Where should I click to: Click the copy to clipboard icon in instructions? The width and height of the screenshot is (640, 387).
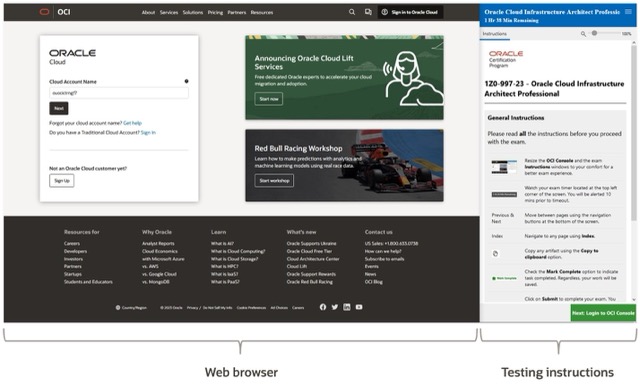click(x=496, y=254)
